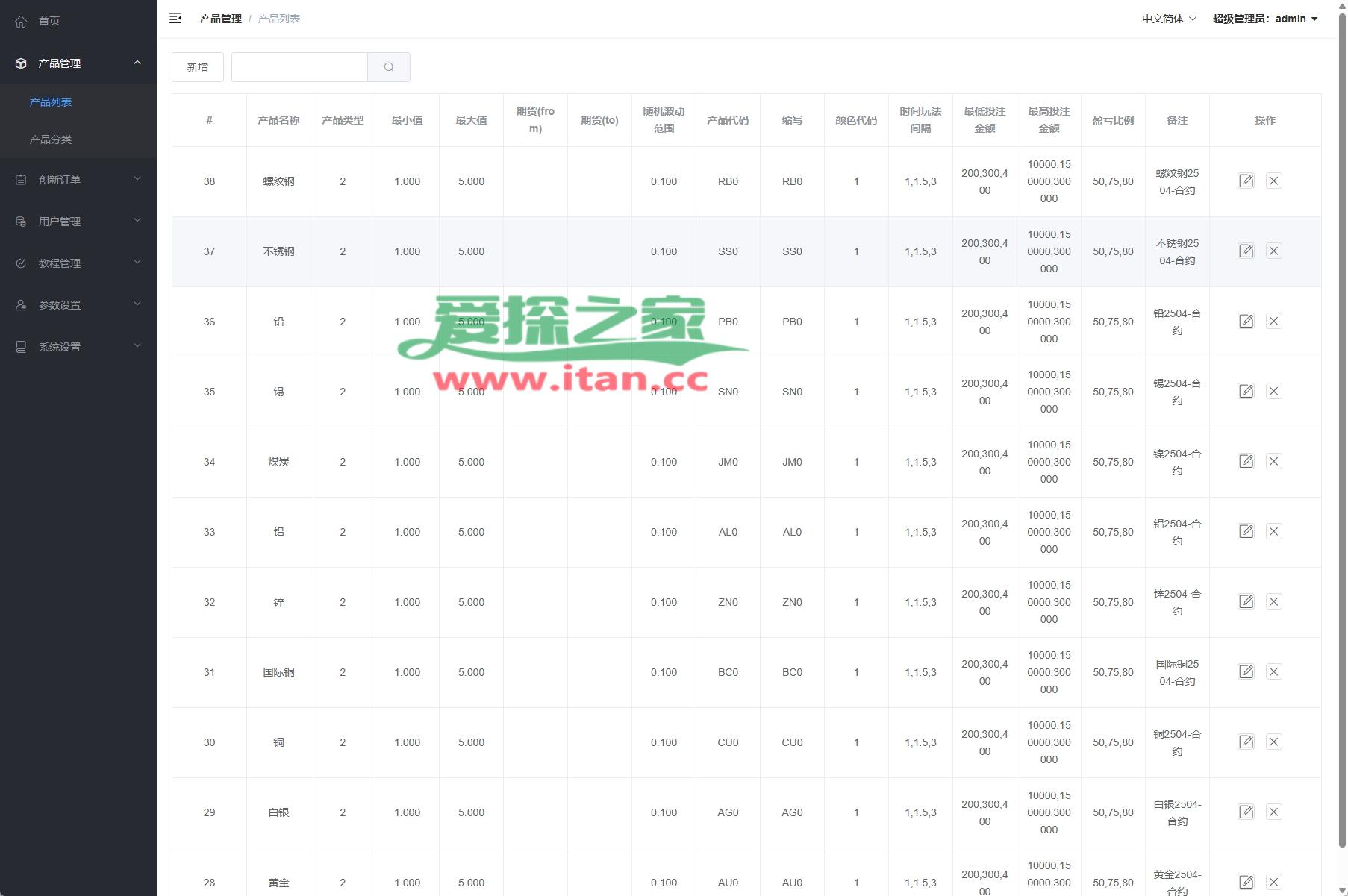Viewport: 1348px width, 896px height.
Task: Remove the 铝 product using delete icon
Action: pyautogui.click(x=1273, y=532)
